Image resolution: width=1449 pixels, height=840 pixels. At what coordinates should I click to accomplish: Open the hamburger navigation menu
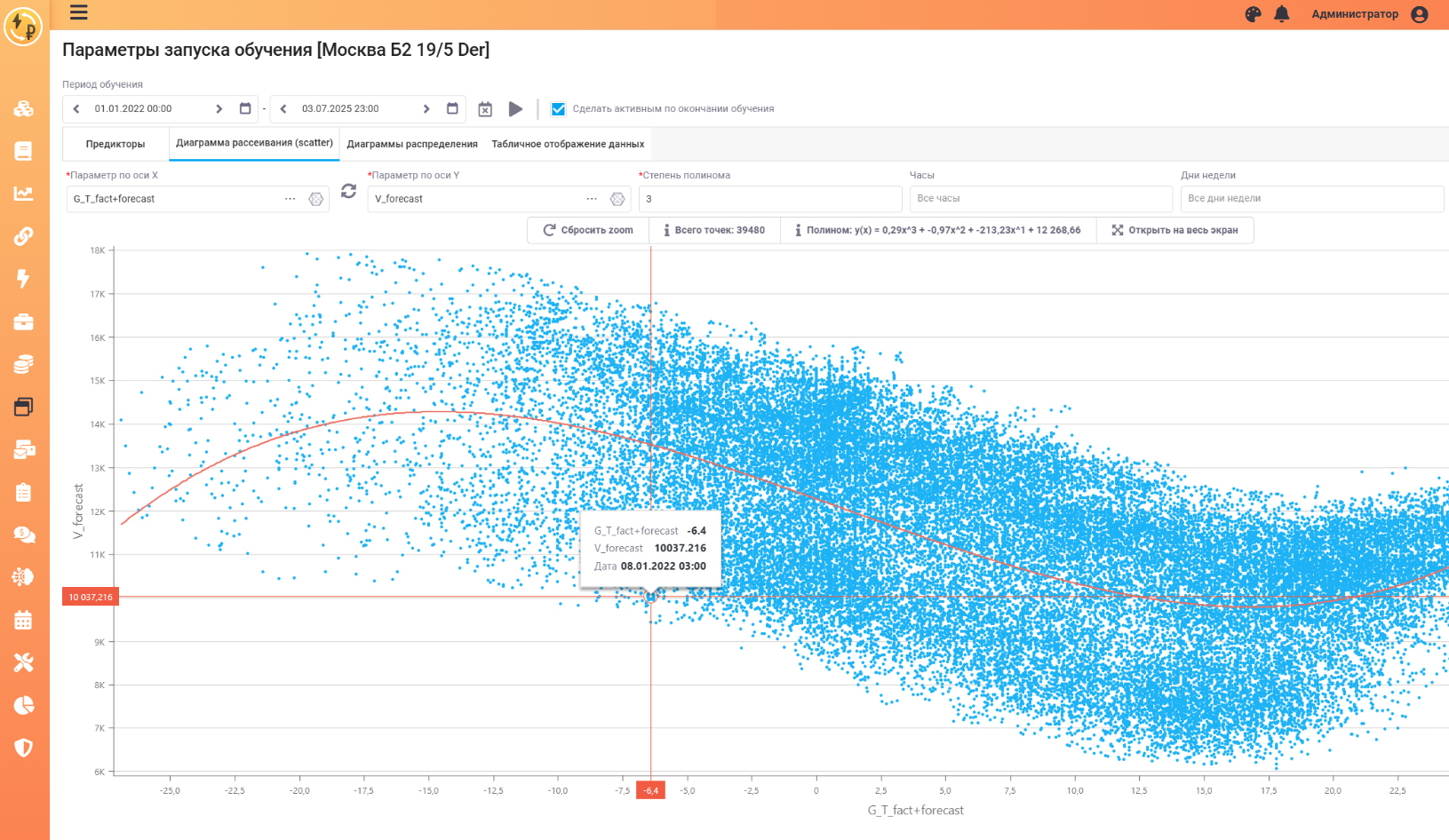(79, 12)
